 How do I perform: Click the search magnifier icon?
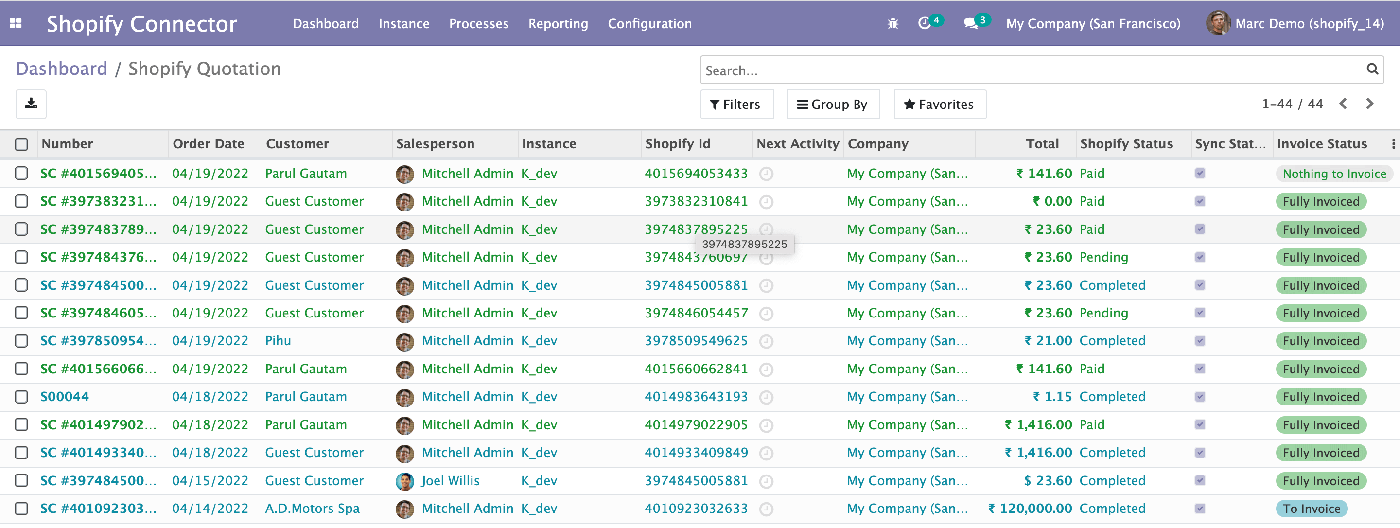[x=1373, y=70]
